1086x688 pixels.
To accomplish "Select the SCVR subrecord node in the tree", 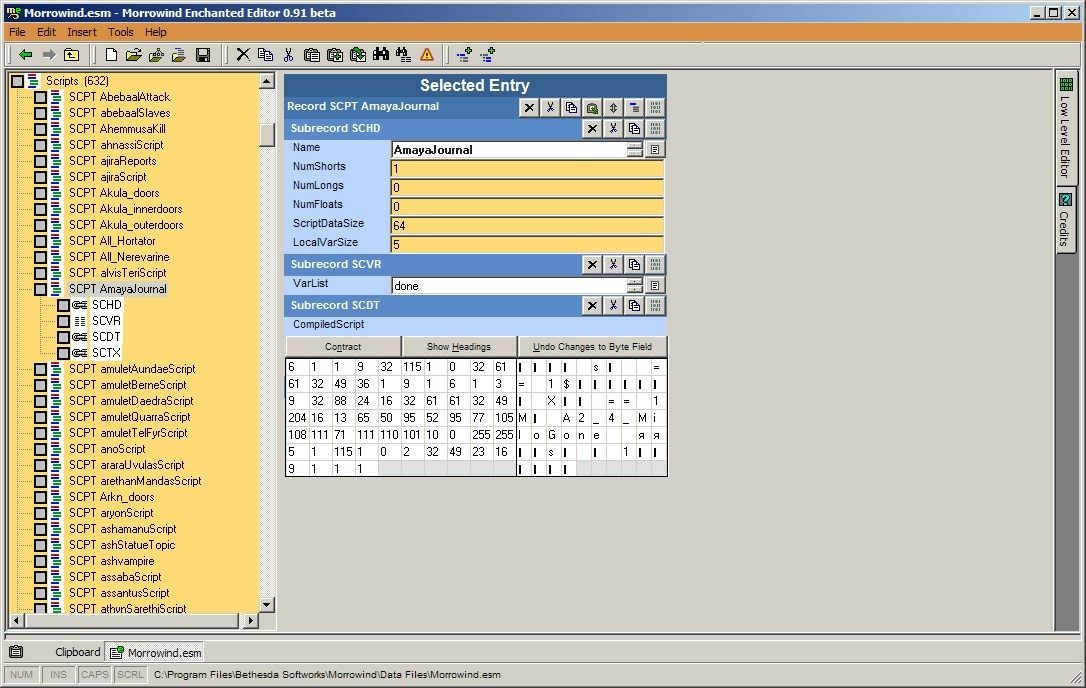I will pos(107,321).
